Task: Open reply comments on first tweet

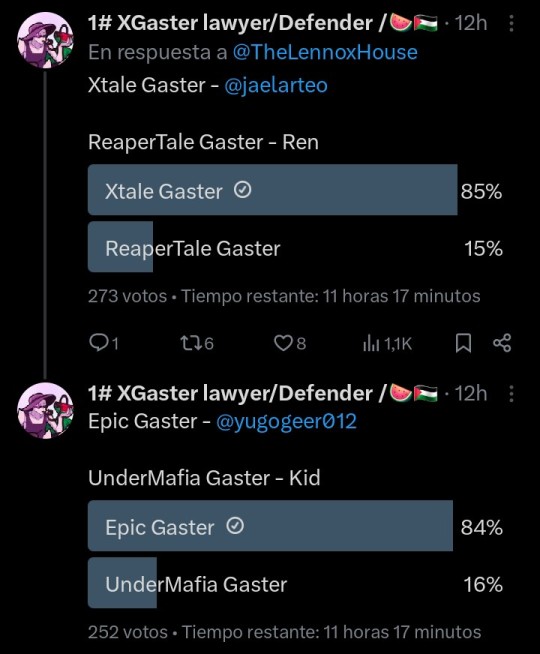Action: pyautogui.click(x=104, y=344)
